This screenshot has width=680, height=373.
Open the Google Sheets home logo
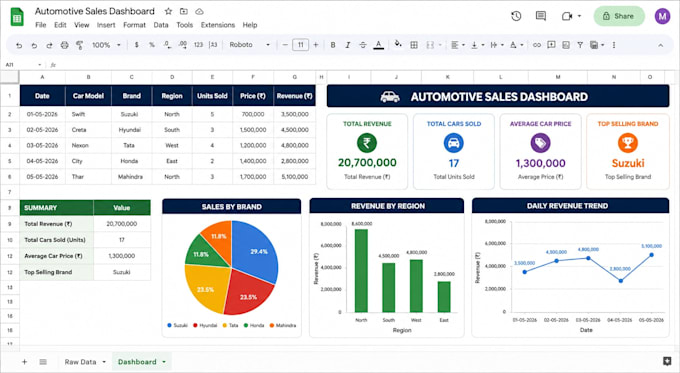[17, 17]
